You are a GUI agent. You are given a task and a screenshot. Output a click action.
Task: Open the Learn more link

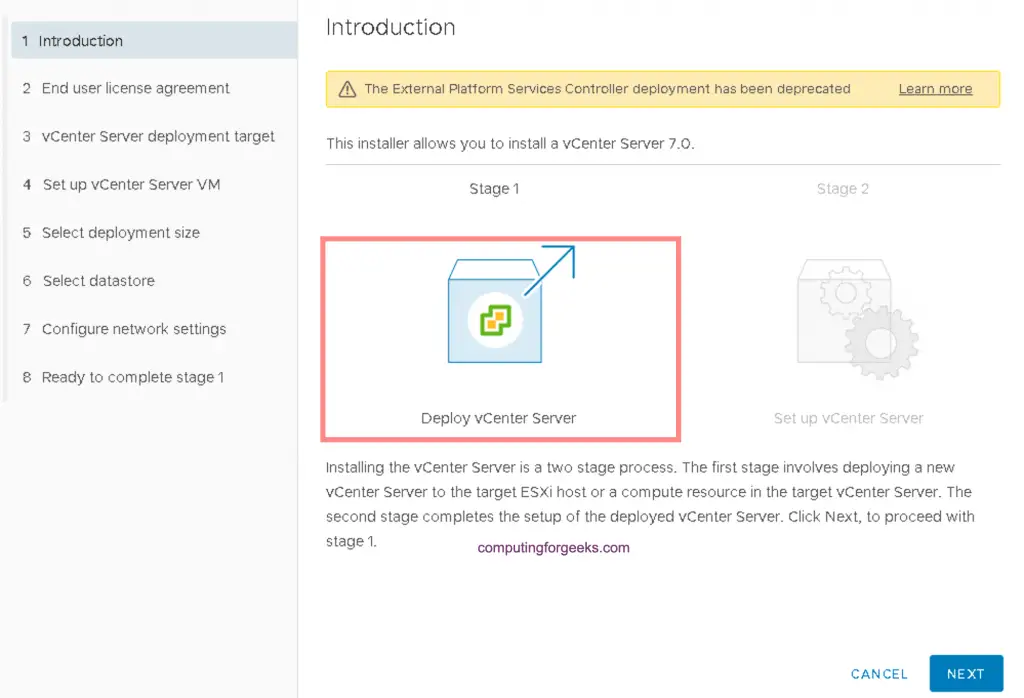click(935, 89)
